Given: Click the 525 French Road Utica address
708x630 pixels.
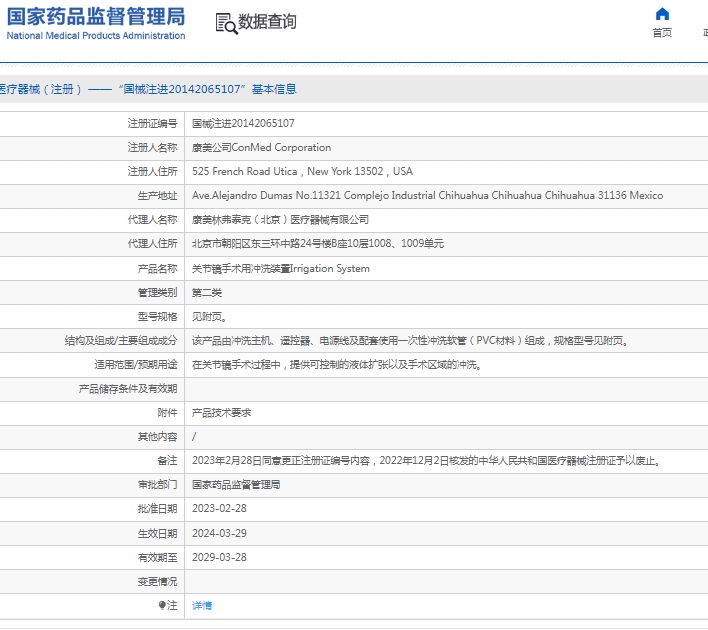Looking at the screenshot, I should [302, 171].
